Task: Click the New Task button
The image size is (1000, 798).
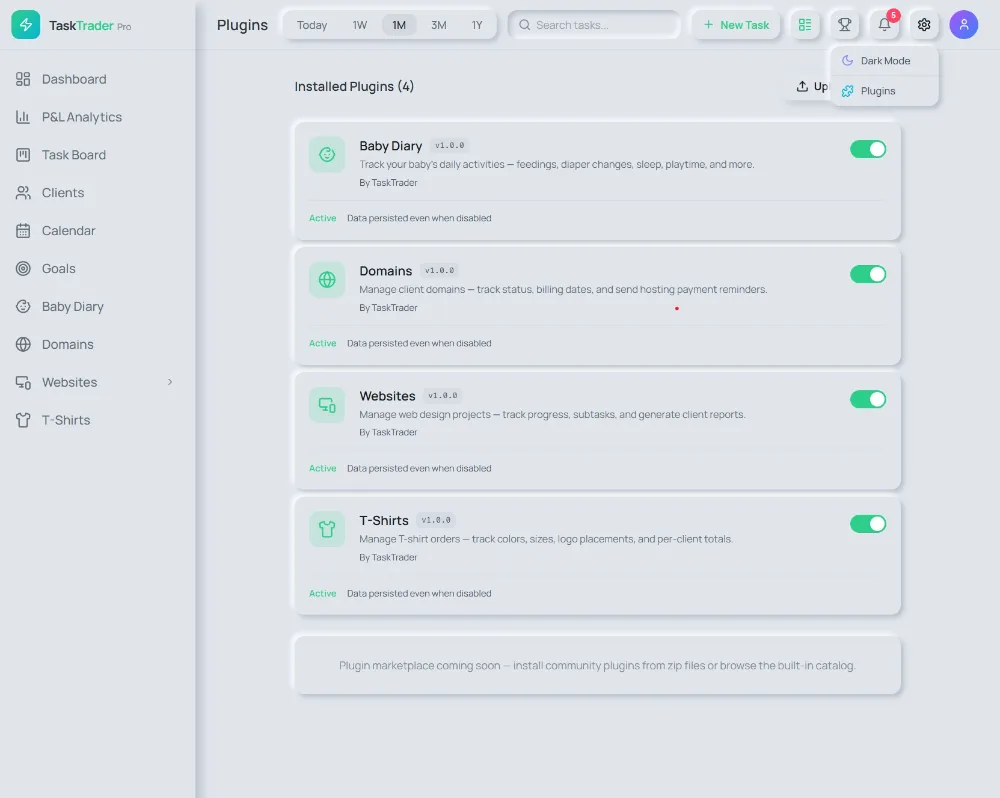Action: (736, 25)
